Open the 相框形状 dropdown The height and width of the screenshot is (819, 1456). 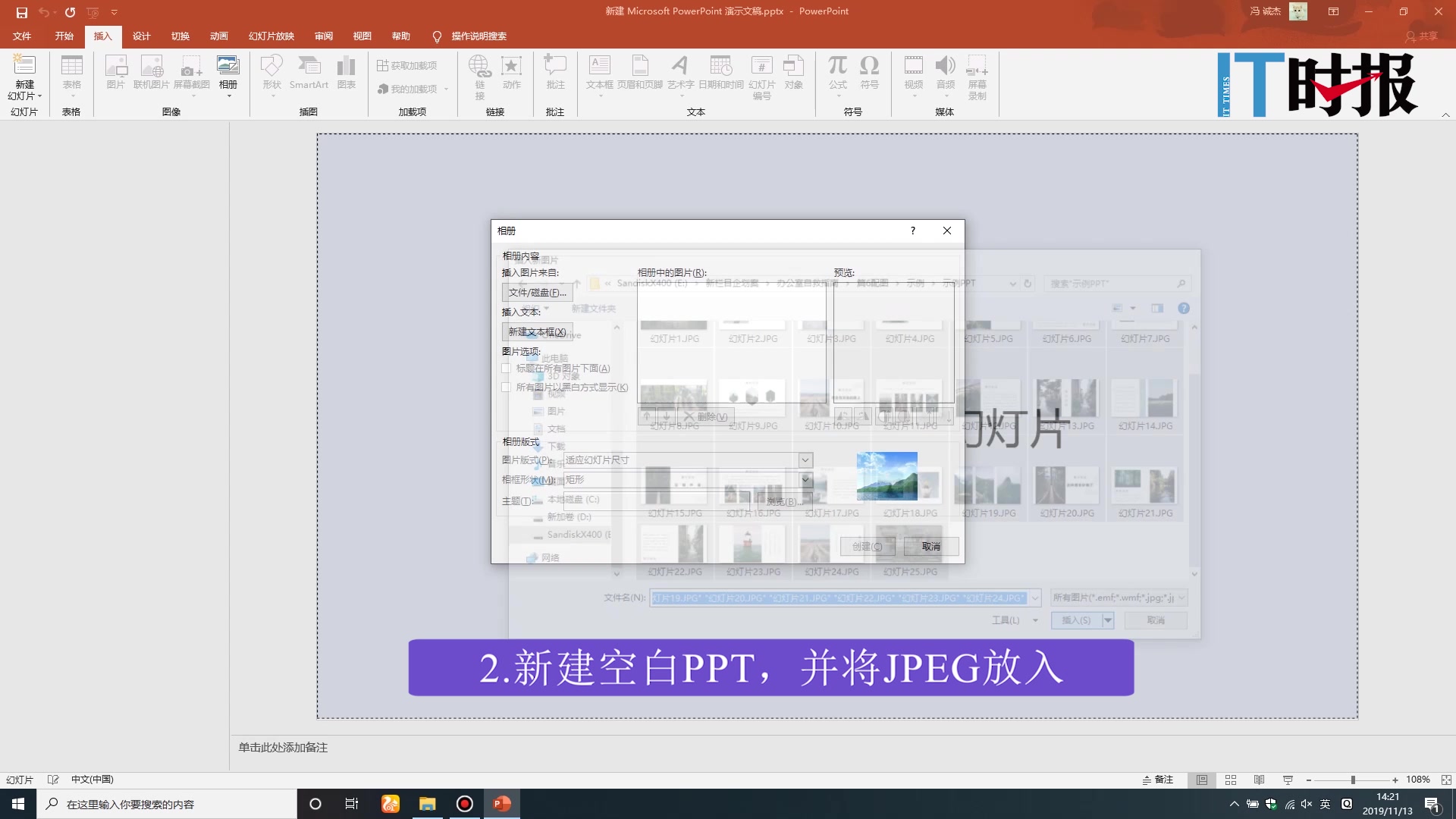coord(805,480)
